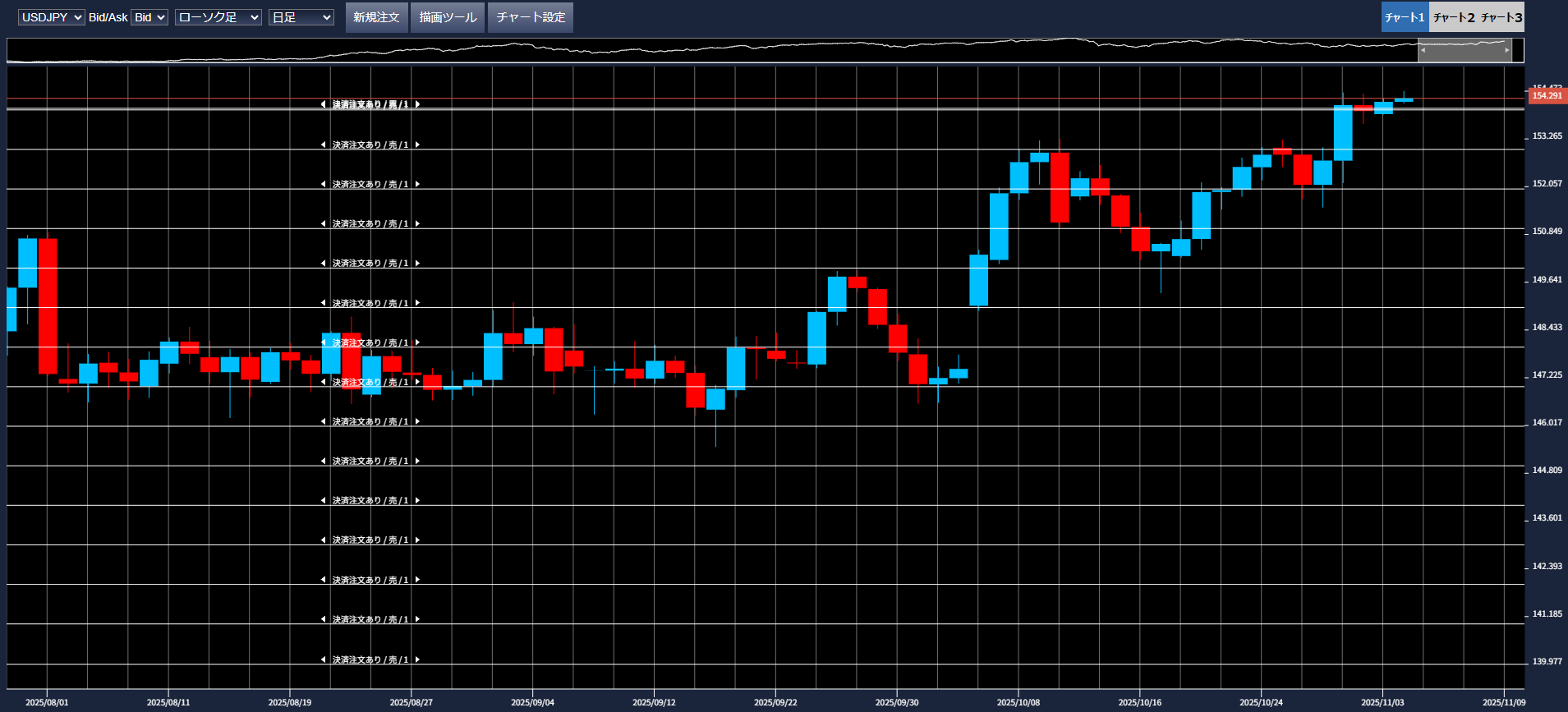
Task: Open チャート設定 chart settings
Action: pos(531,17)
